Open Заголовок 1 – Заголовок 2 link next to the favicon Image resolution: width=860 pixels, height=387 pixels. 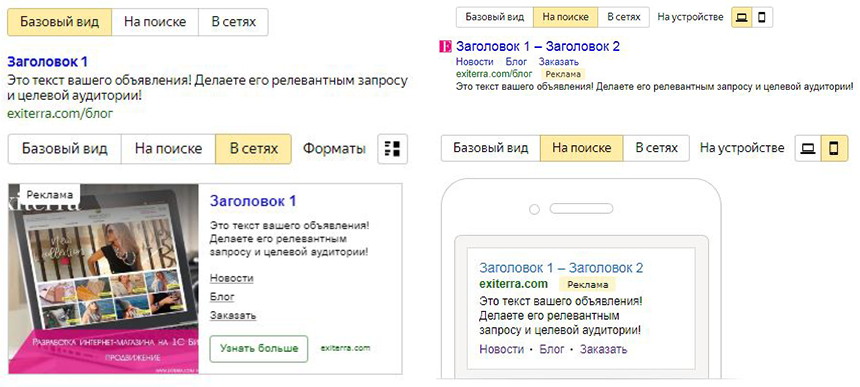click(x=538, y=47)
